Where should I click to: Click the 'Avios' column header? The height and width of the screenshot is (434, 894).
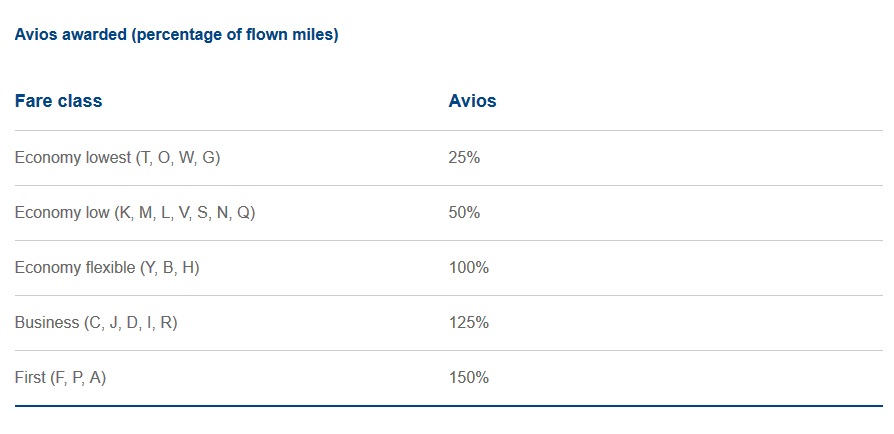point(472,101)
